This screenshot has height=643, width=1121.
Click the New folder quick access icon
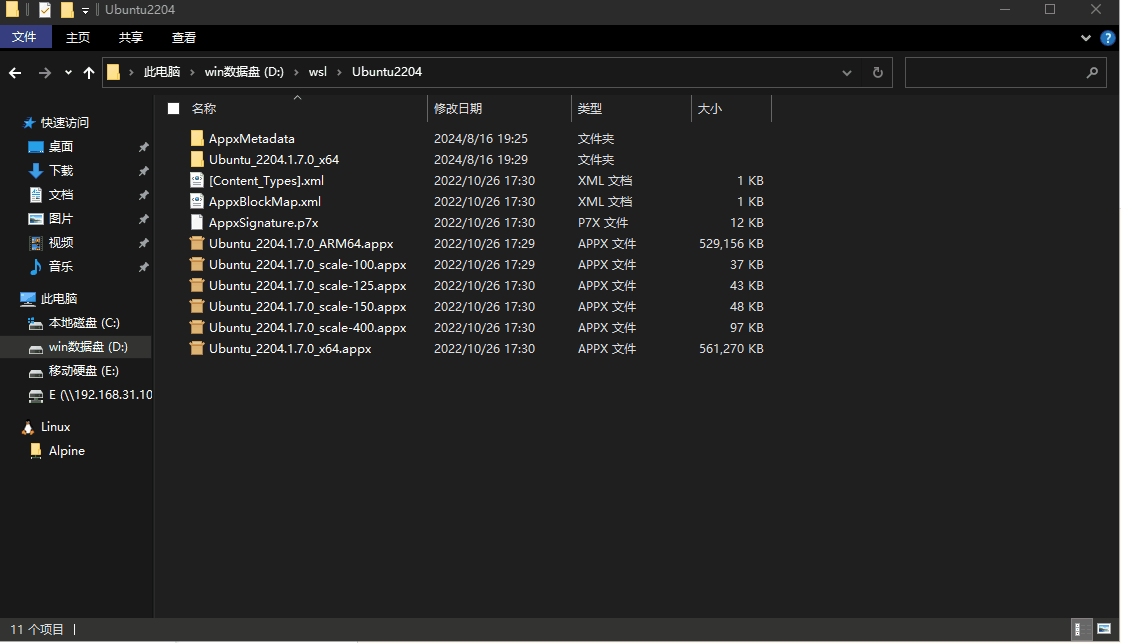[x=67, y=10]
